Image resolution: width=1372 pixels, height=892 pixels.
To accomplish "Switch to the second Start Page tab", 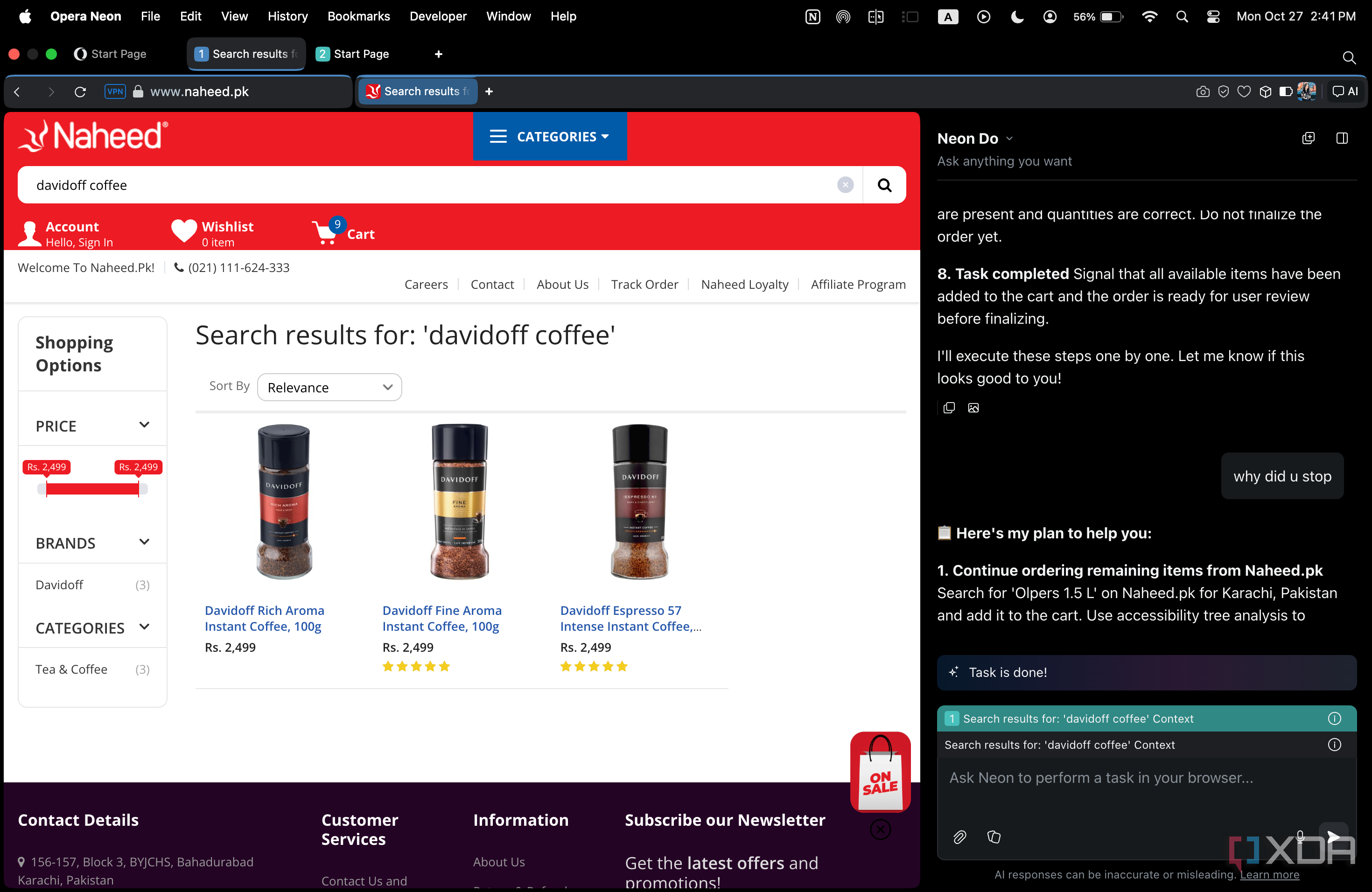I will pos(353,54).
